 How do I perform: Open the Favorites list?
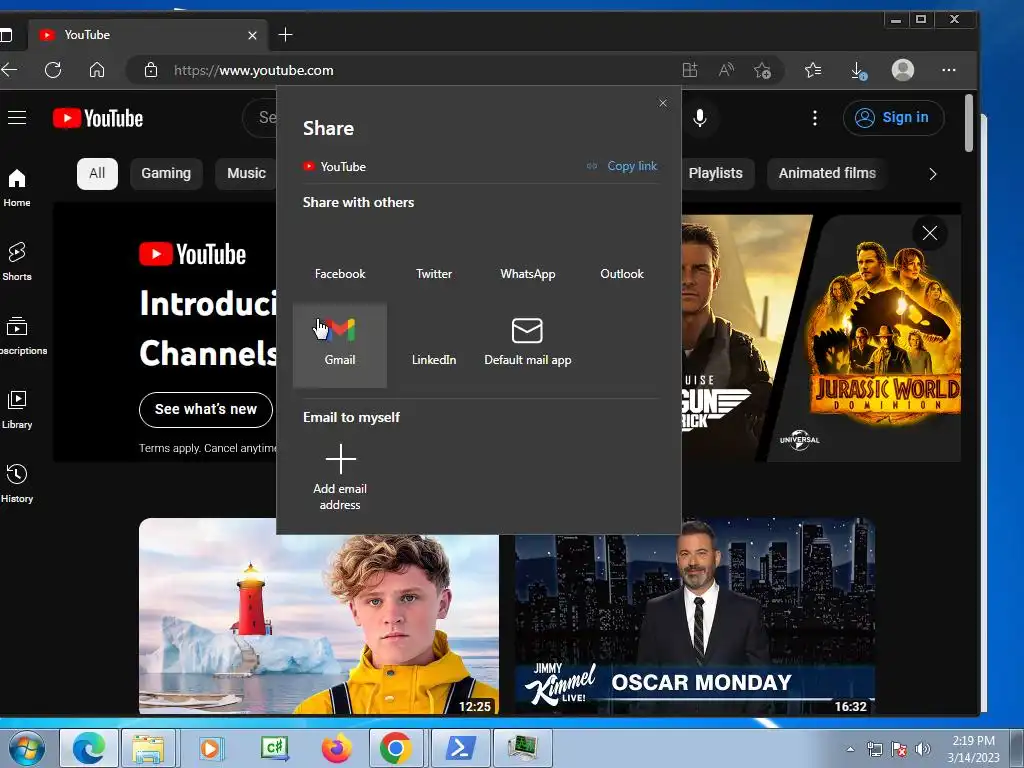(x=813, y=70)
